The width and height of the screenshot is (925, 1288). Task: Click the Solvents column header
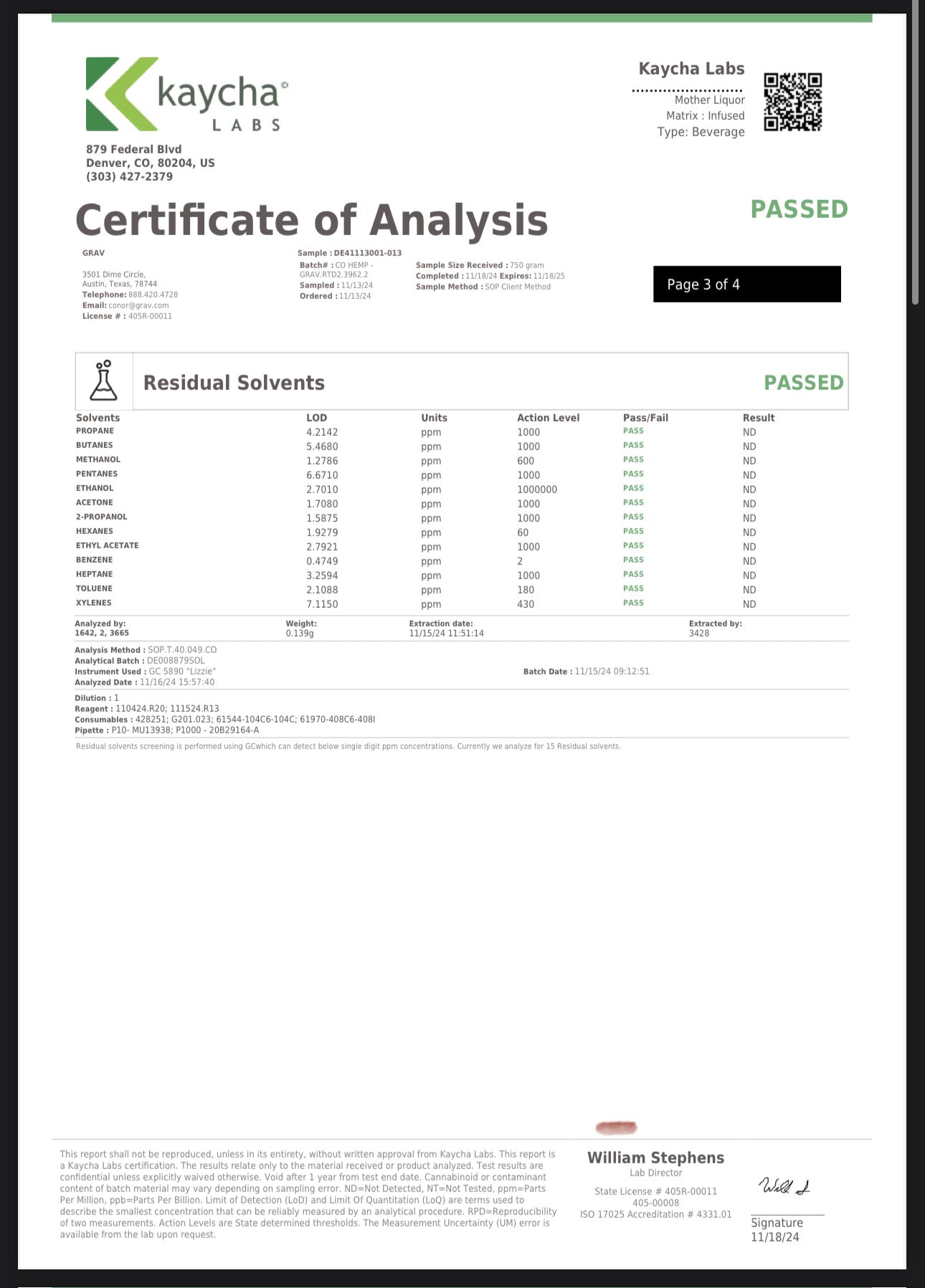[x=98, y=418]
